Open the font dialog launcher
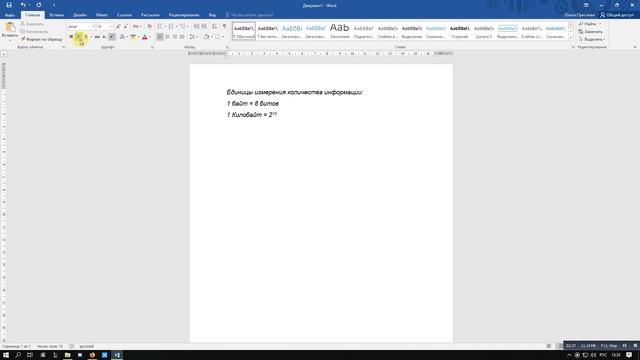Screen dimensions: 640x360 pyautogui.click(x=152, y=47)
